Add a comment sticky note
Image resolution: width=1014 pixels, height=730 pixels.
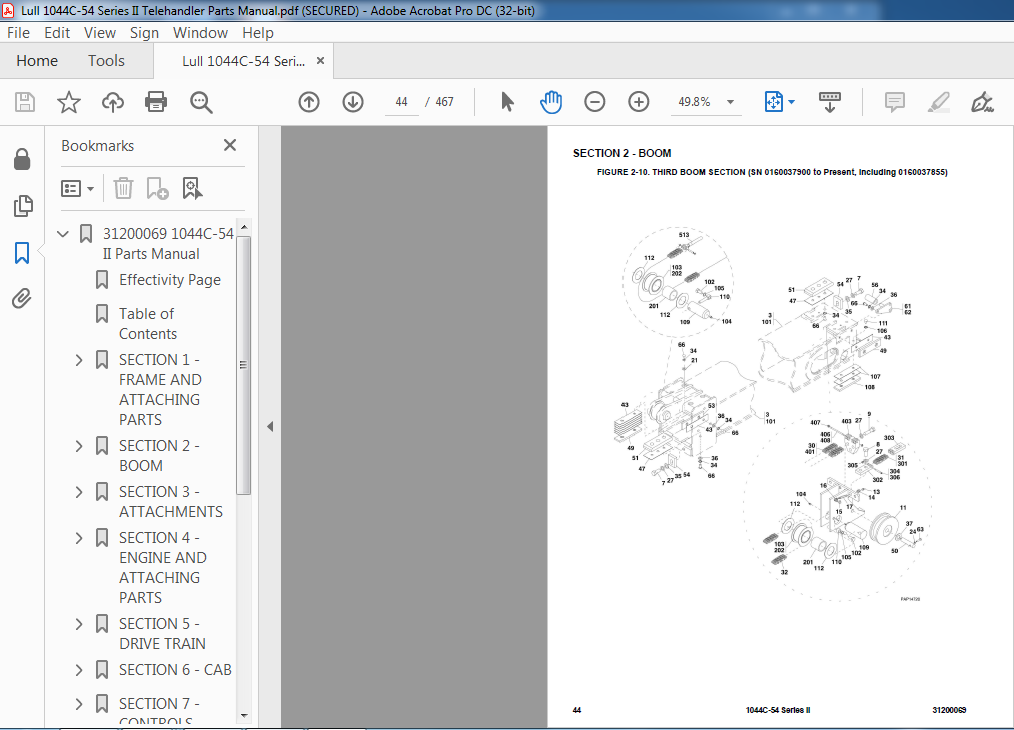coord(894,102)
